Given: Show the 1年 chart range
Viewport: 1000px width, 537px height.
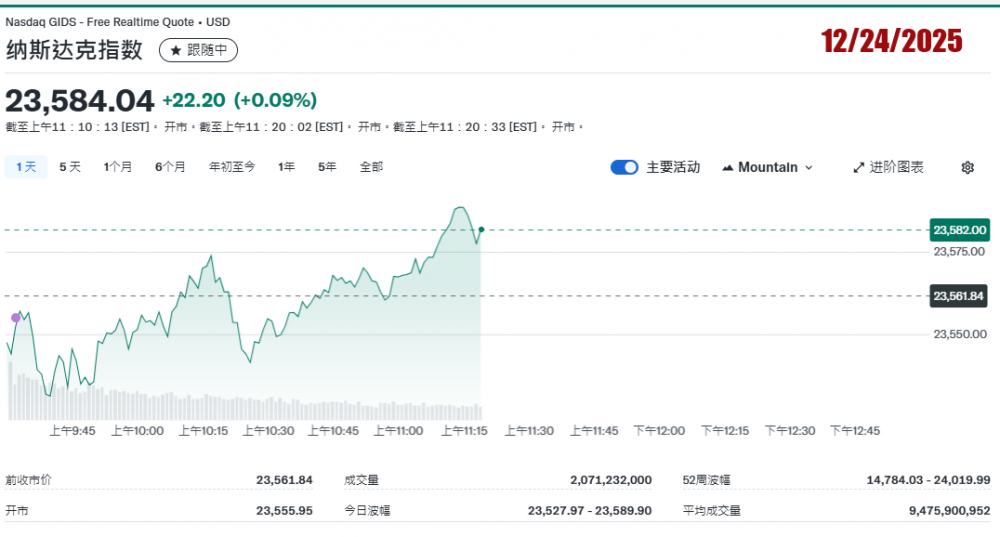Looking at the screenshot, I should (287, 167).
